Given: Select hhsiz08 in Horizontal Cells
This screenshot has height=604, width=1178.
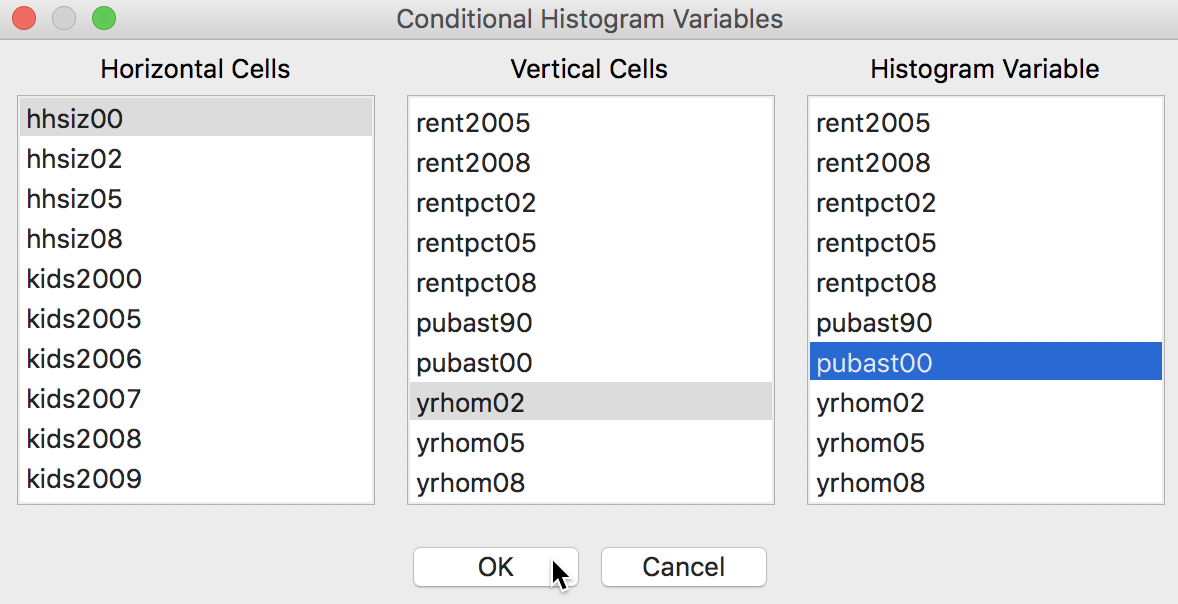Looking at the screenshot, I should (196, 239).
